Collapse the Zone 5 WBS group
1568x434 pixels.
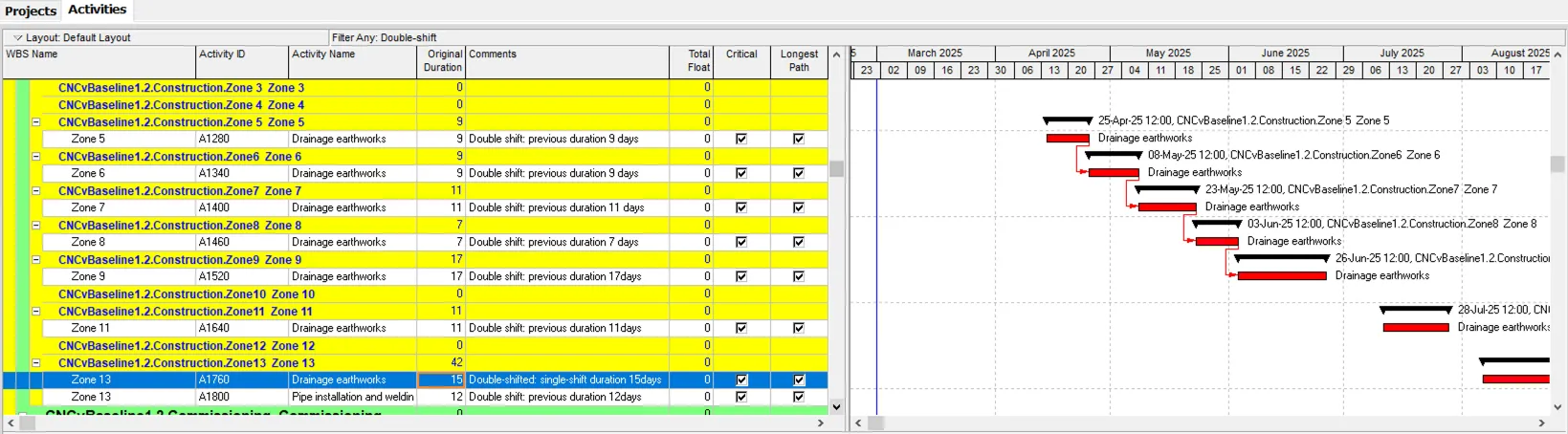[36, 122]
